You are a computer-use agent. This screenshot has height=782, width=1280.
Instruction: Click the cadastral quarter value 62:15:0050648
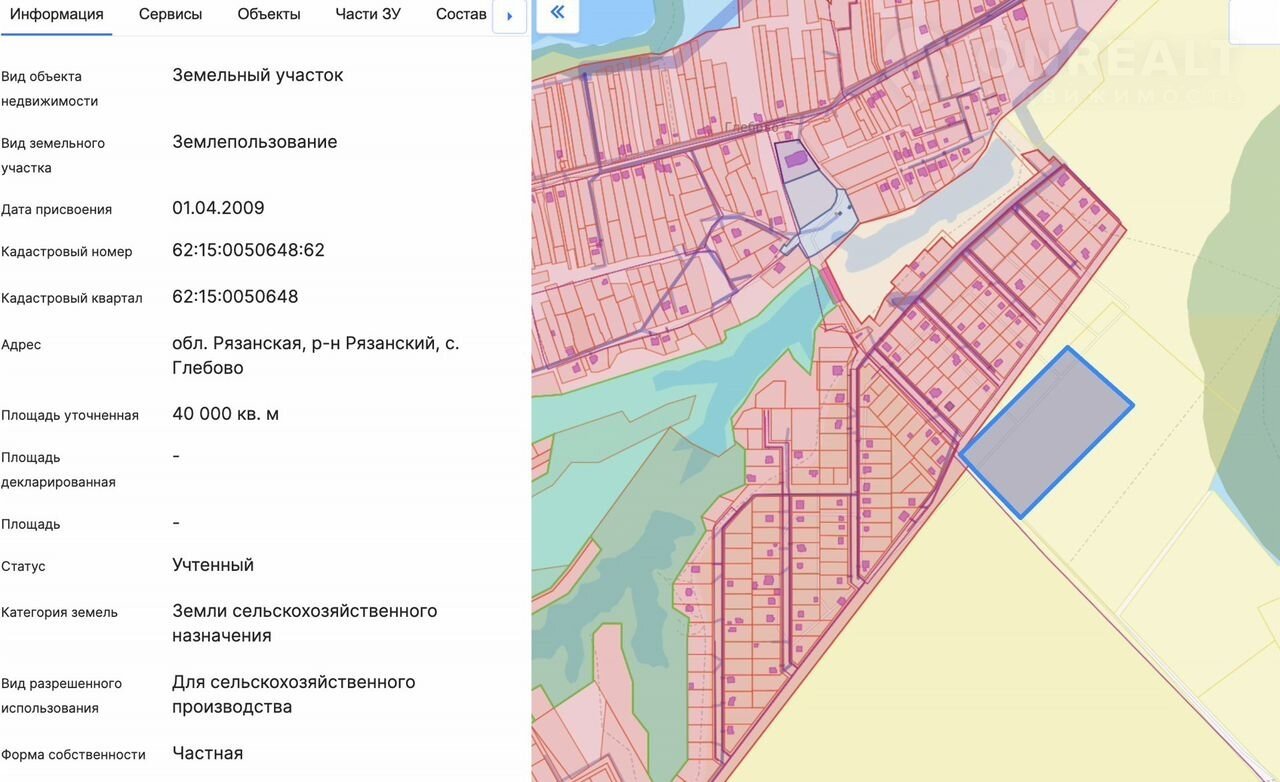[x=235, y=296]
